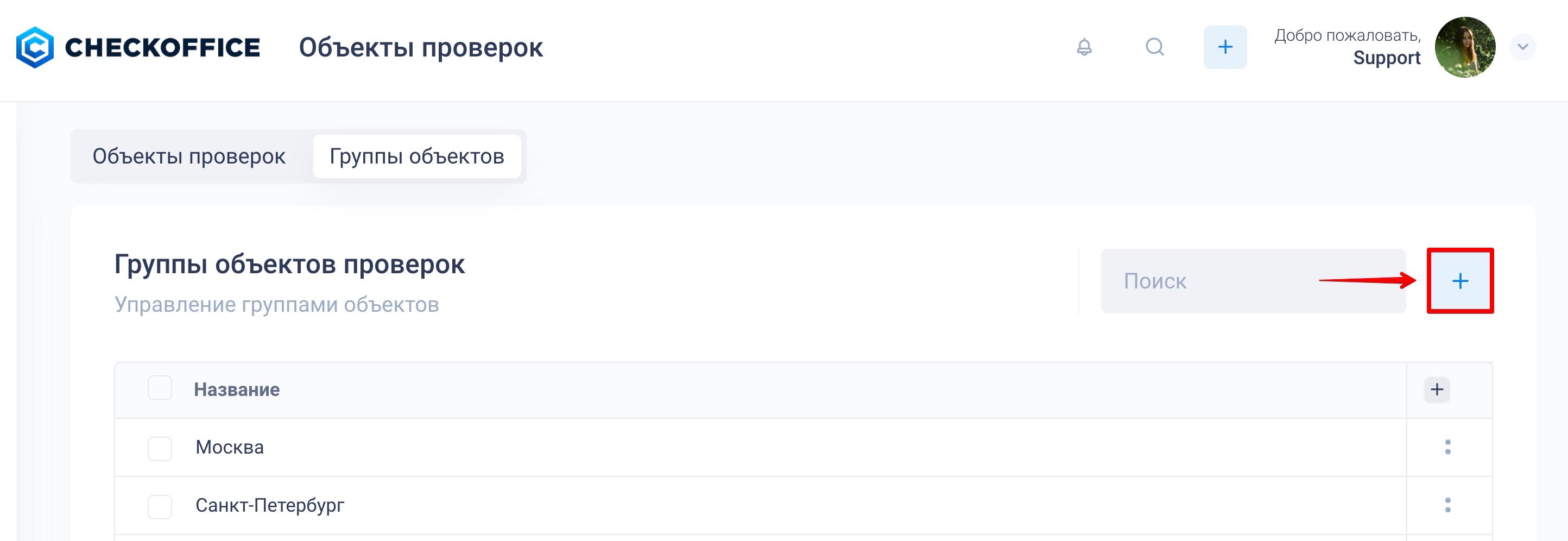The width and height of the screenshot is (1568, 541).
Task: Toggle select-all checkbox beside Название
Action: point(160,388)
